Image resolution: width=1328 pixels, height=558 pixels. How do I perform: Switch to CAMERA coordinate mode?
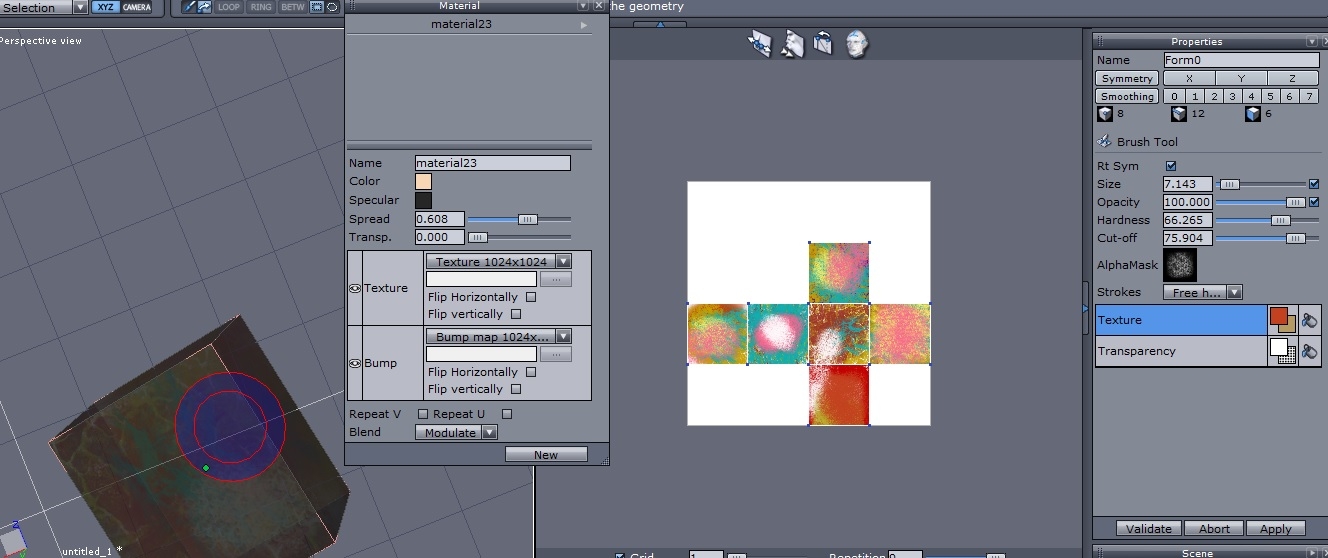[137, 7]
